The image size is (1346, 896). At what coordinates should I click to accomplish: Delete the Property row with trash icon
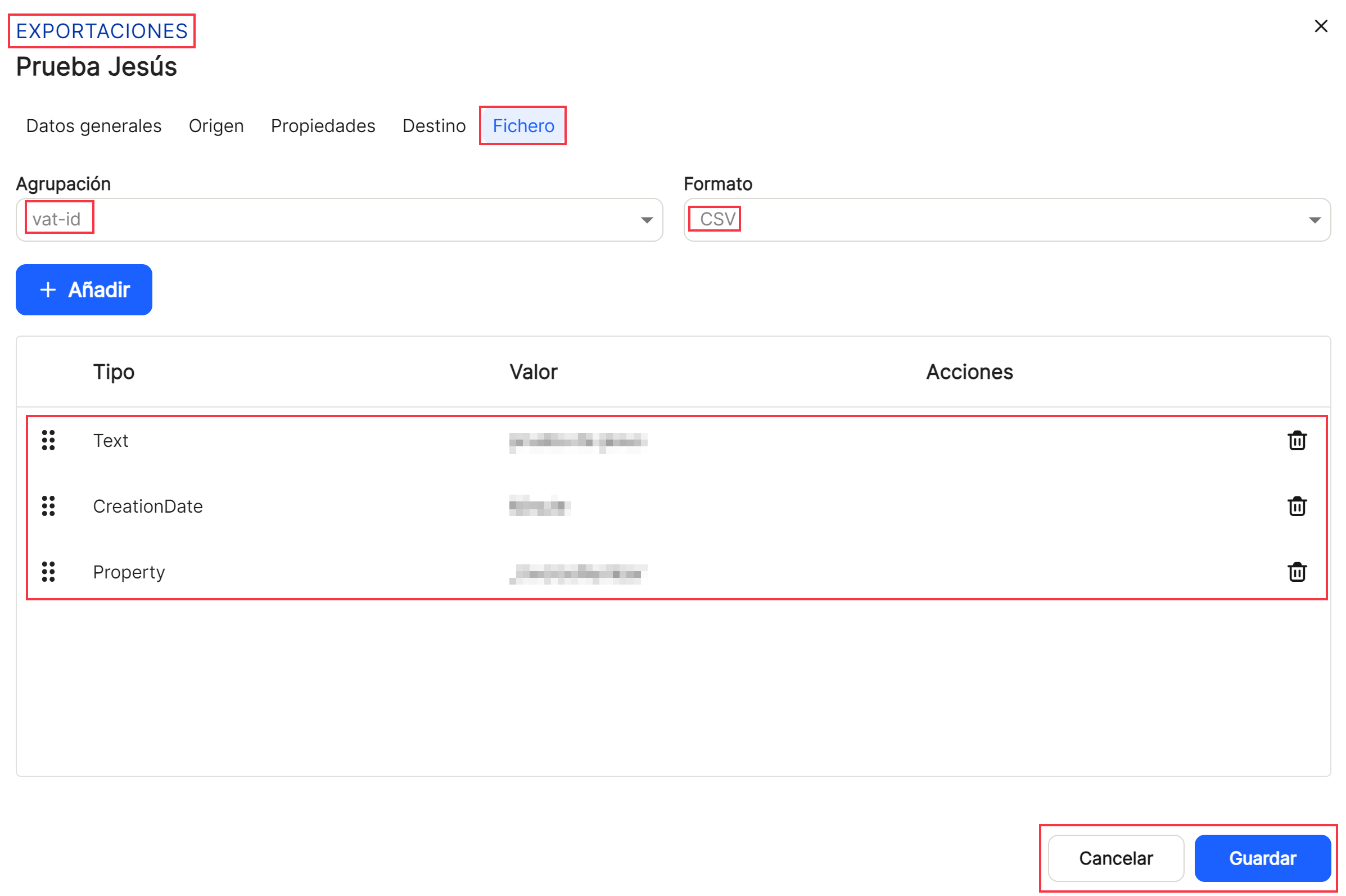pos(1297,572)
